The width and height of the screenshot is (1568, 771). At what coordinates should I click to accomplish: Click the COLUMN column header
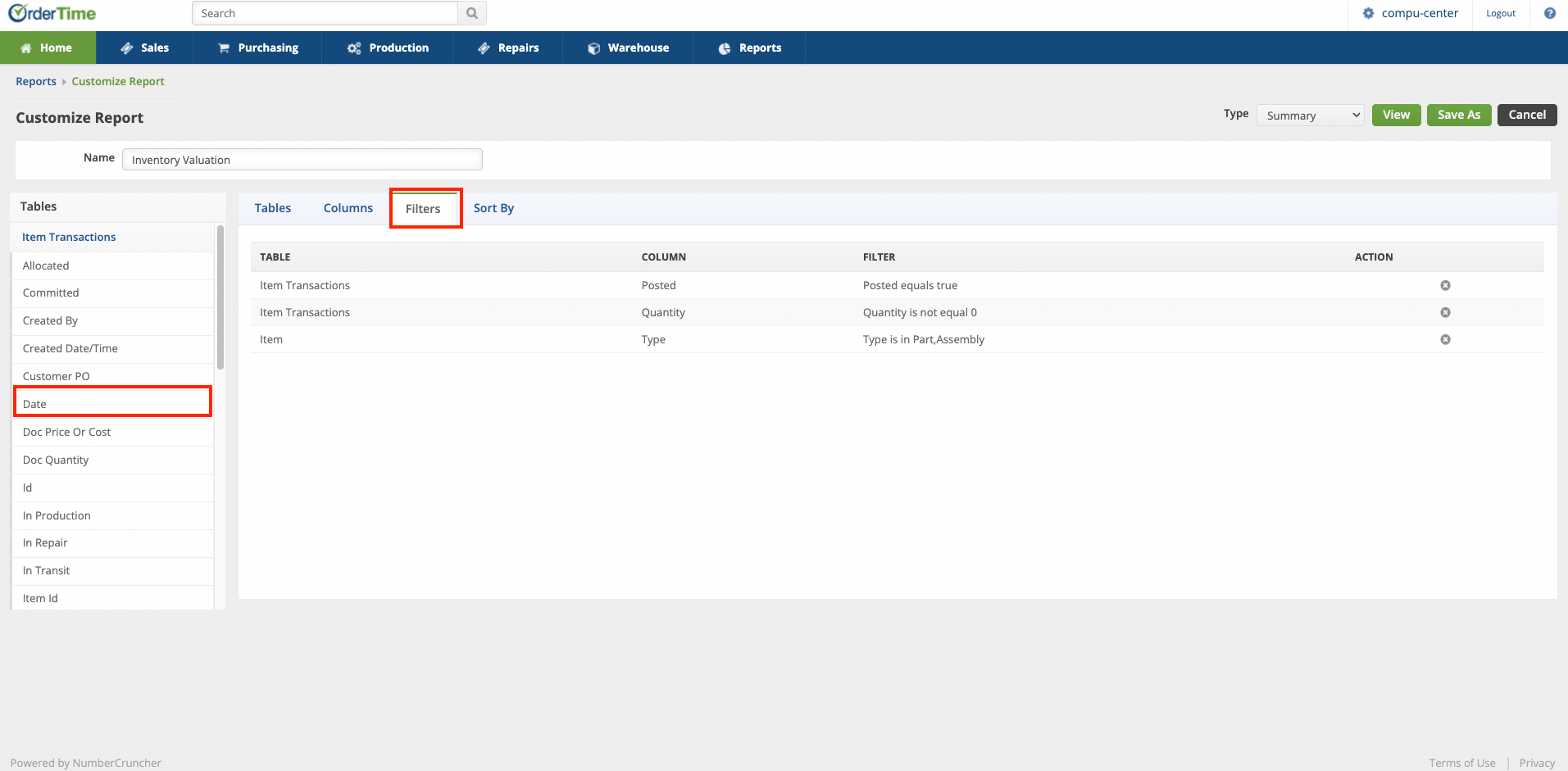pos(664,256)
